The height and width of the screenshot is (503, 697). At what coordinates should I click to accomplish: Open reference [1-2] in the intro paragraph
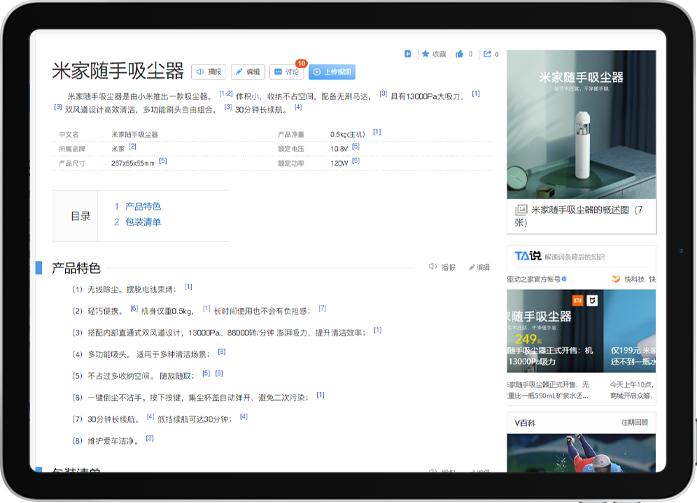click(226, 94)
